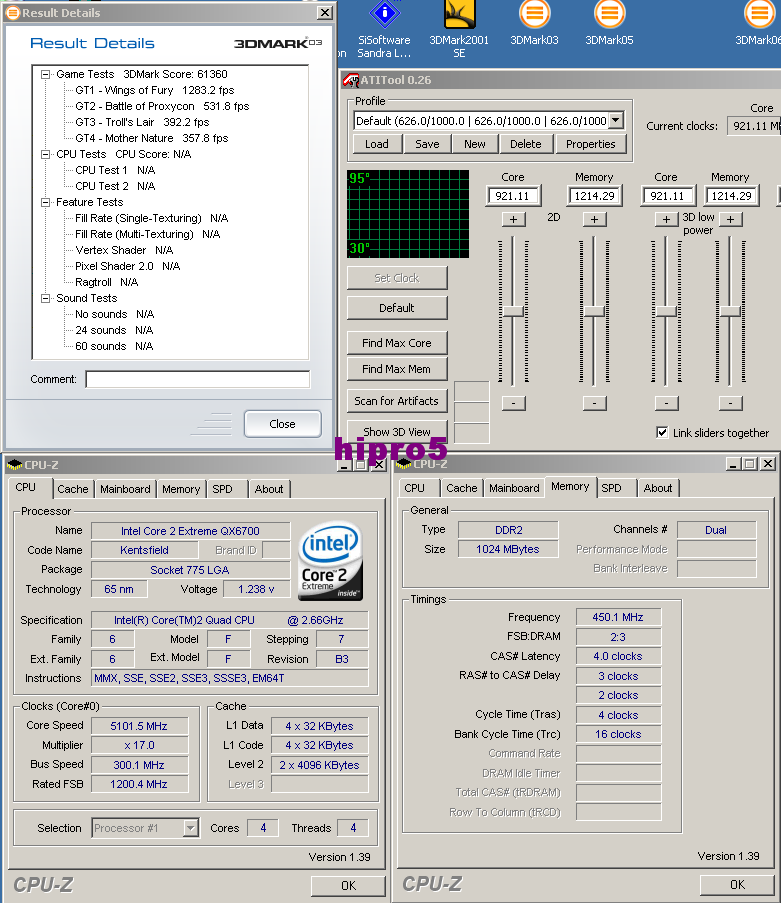Start Find Max Core in ATITool
This screenshot has height=903, width=781.
[397, 343]
